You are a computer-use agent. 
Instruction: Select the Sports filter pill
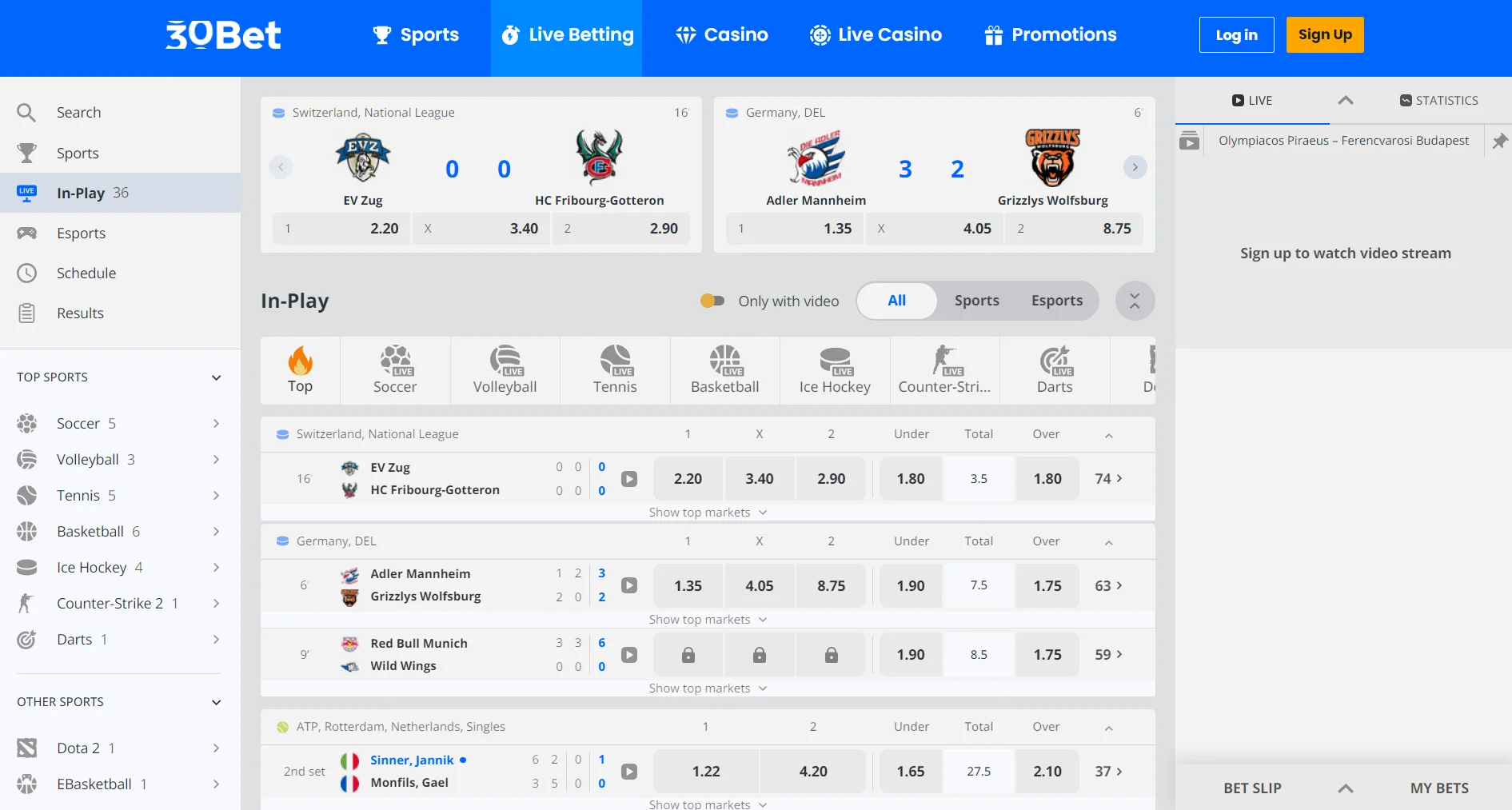click(976, 301)
